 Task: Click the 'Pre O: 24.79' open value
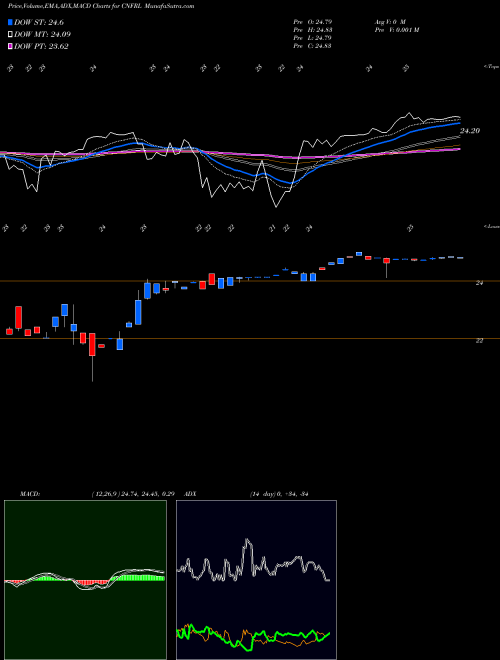(x=313, y=21)
